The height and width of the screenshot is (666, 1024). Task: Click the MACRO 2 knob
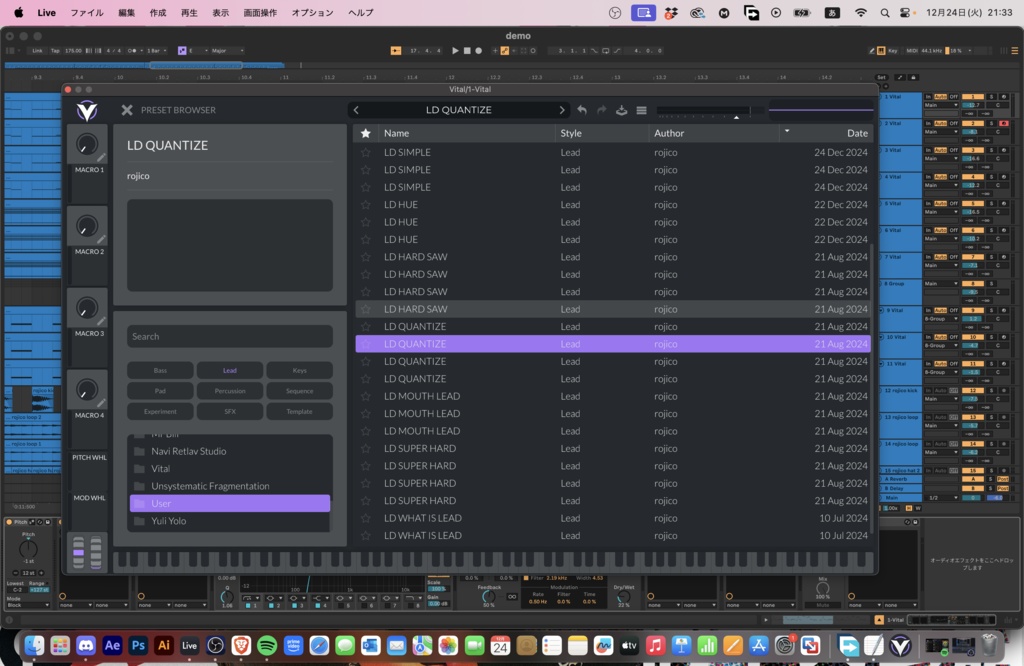point(87,226)
